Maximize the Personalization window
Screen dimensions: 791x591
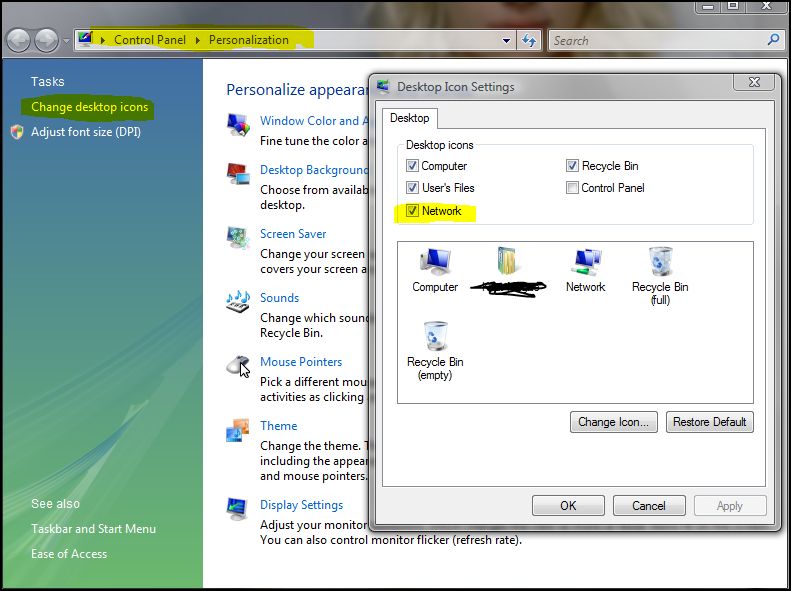coord(732,6)
